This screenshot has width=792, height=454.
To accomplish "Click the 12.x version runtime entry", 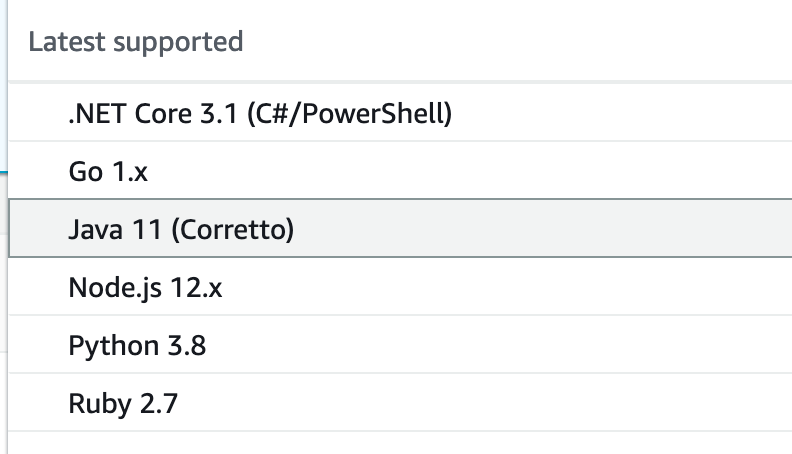I will point(145,288).
